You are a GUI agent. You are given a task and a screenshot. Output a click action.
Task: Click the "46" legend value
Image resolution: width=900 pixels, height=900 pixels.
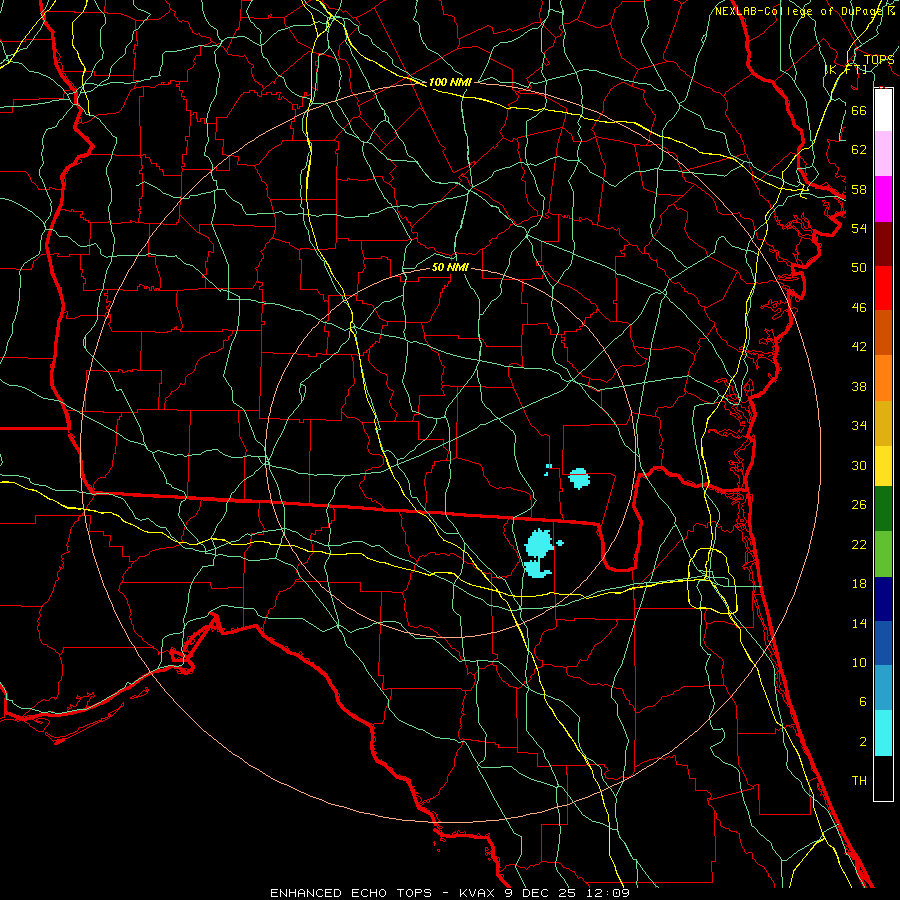[x=859, y=308]
